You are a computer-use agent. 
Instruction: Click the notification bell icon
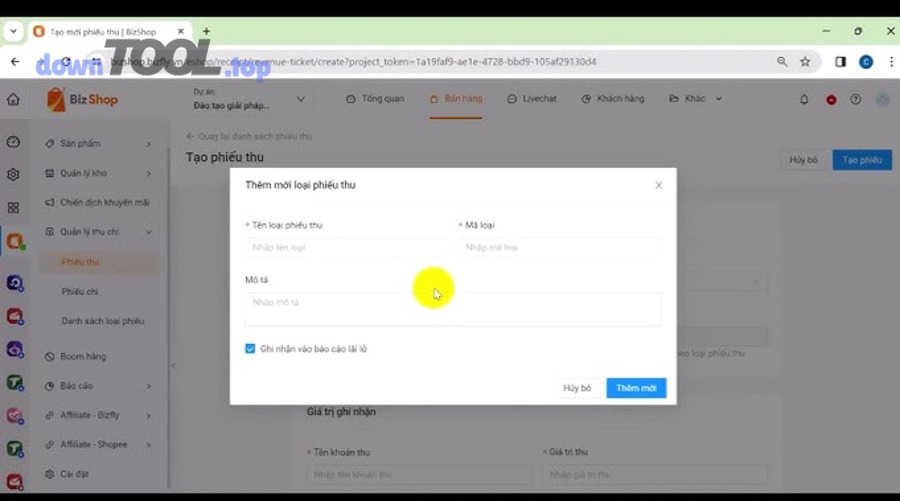(804, 100)
